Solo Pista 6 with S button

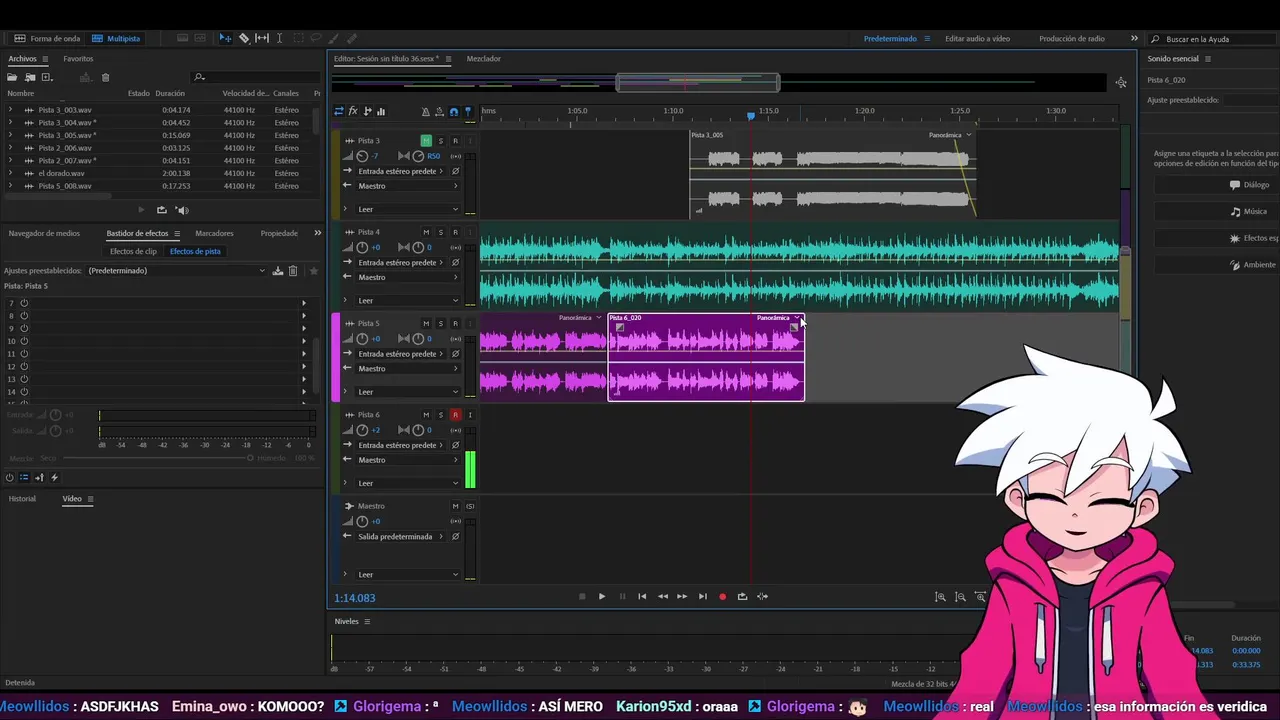point(440,415)
